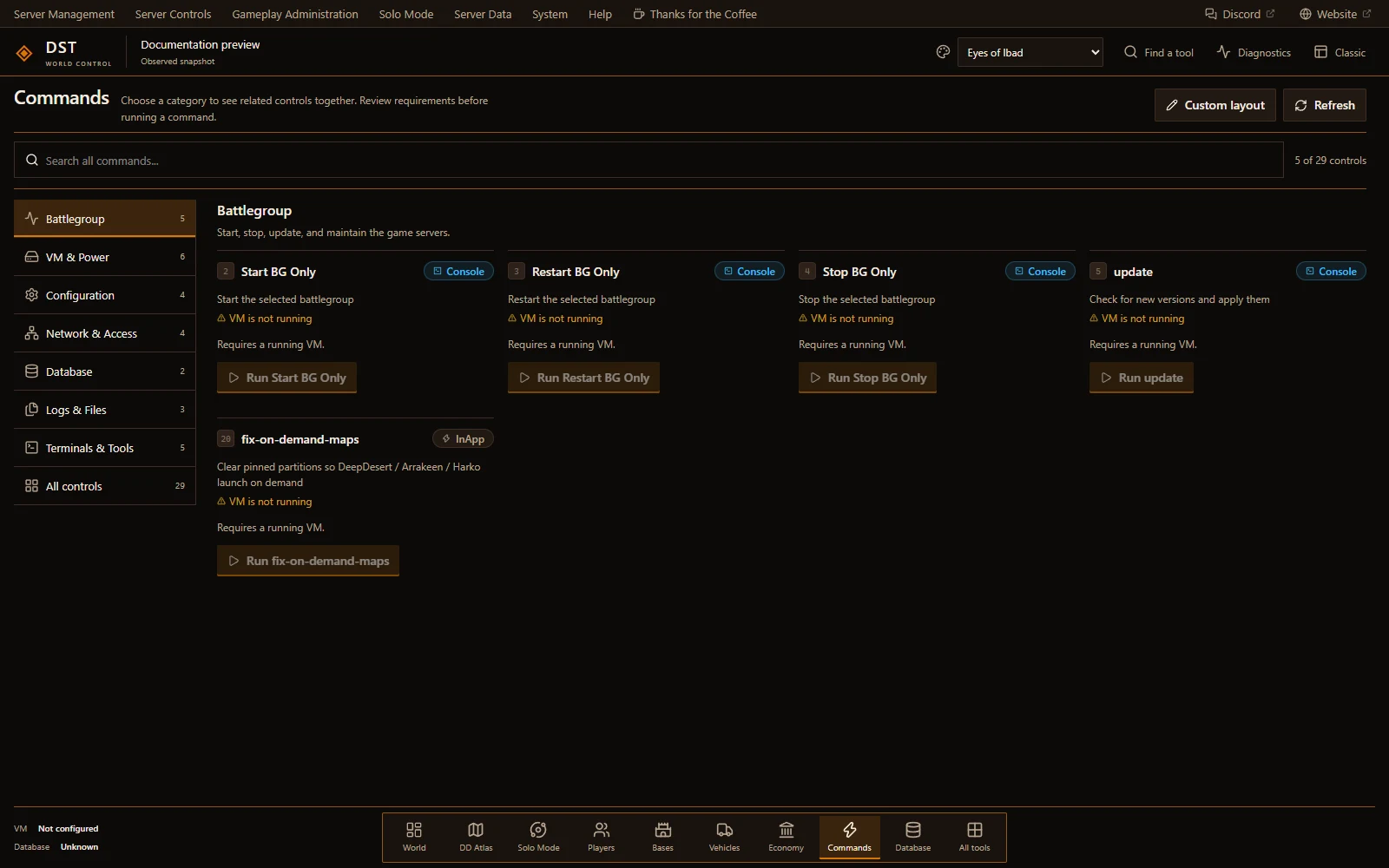This screenshot has height=868, width=1389.
Task: Click Console badge on update card
Action: [1331, 271]
